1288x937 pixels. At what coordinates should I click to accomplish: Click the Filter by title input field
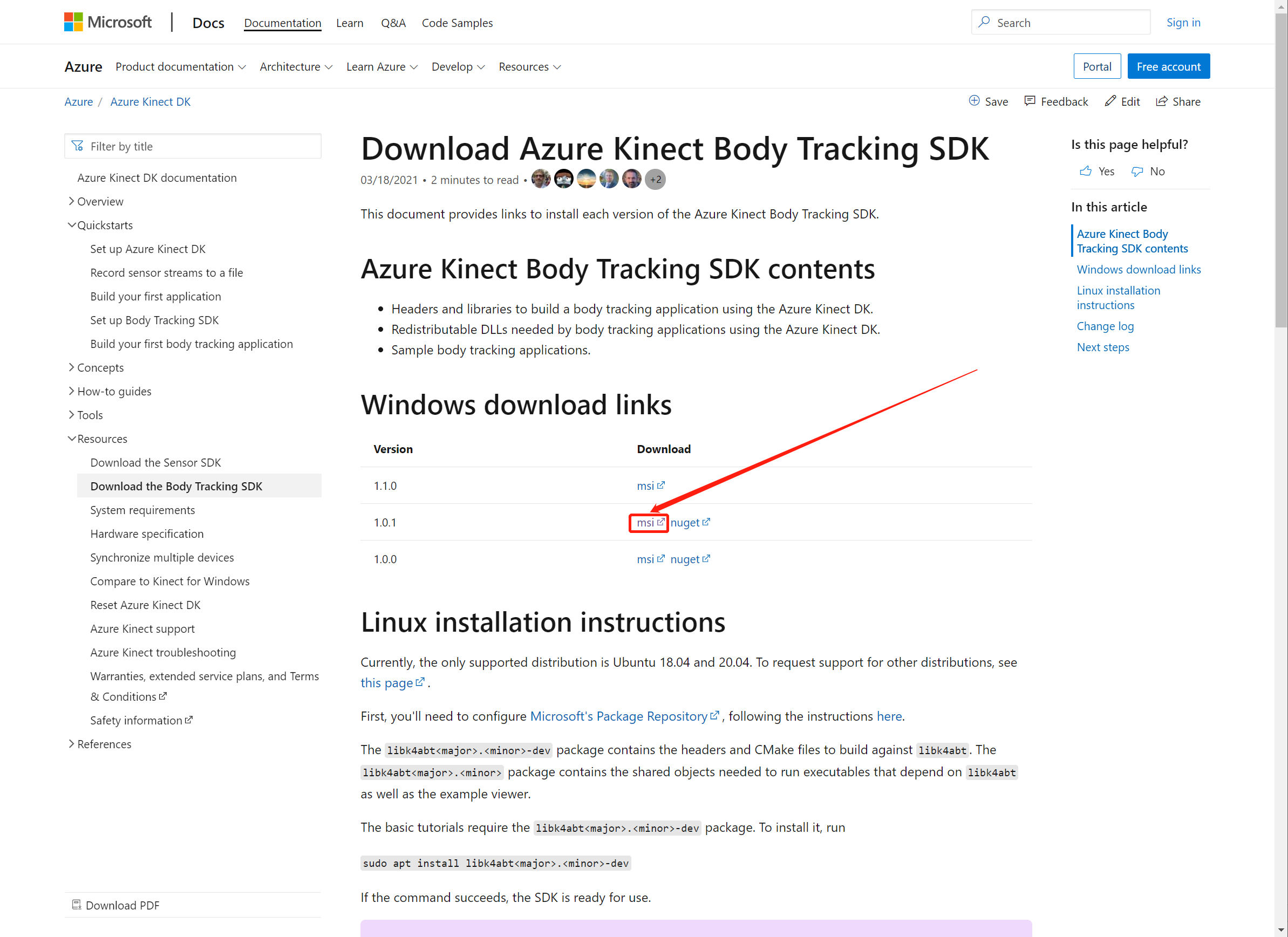[x=193, y=146]
